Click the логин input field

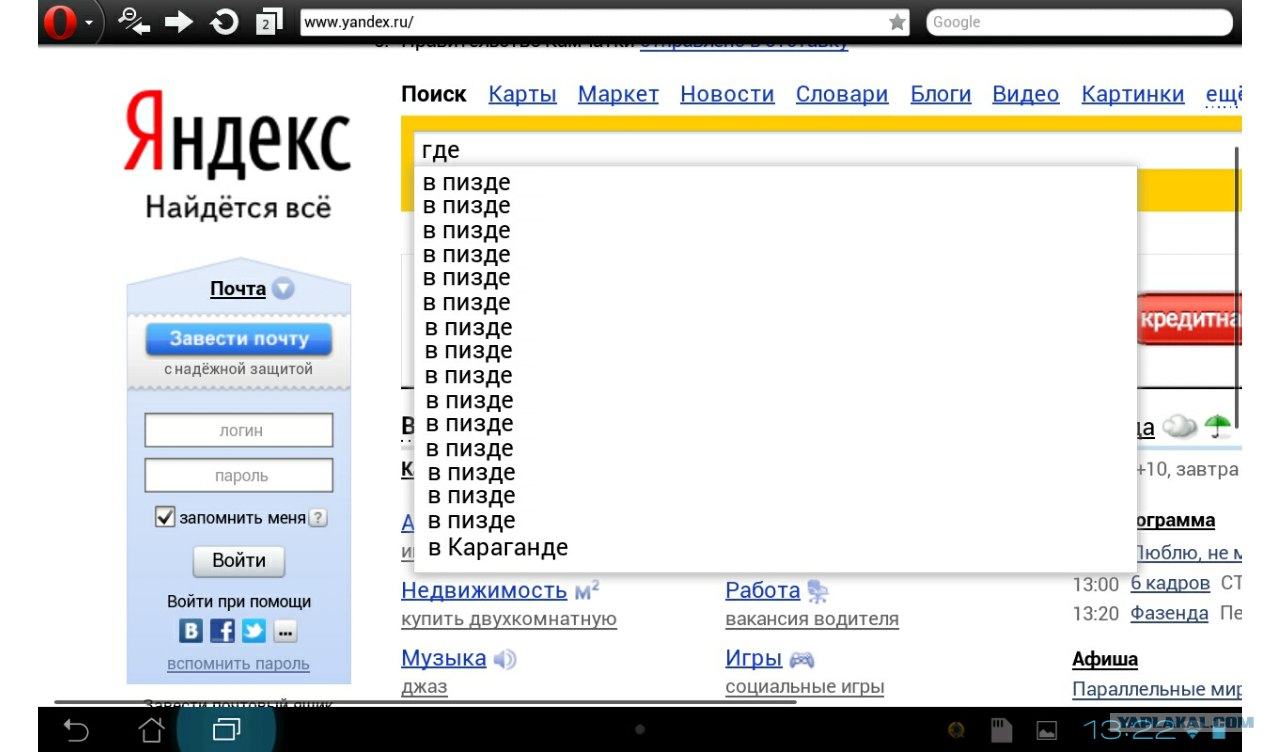tap(239, 431)
